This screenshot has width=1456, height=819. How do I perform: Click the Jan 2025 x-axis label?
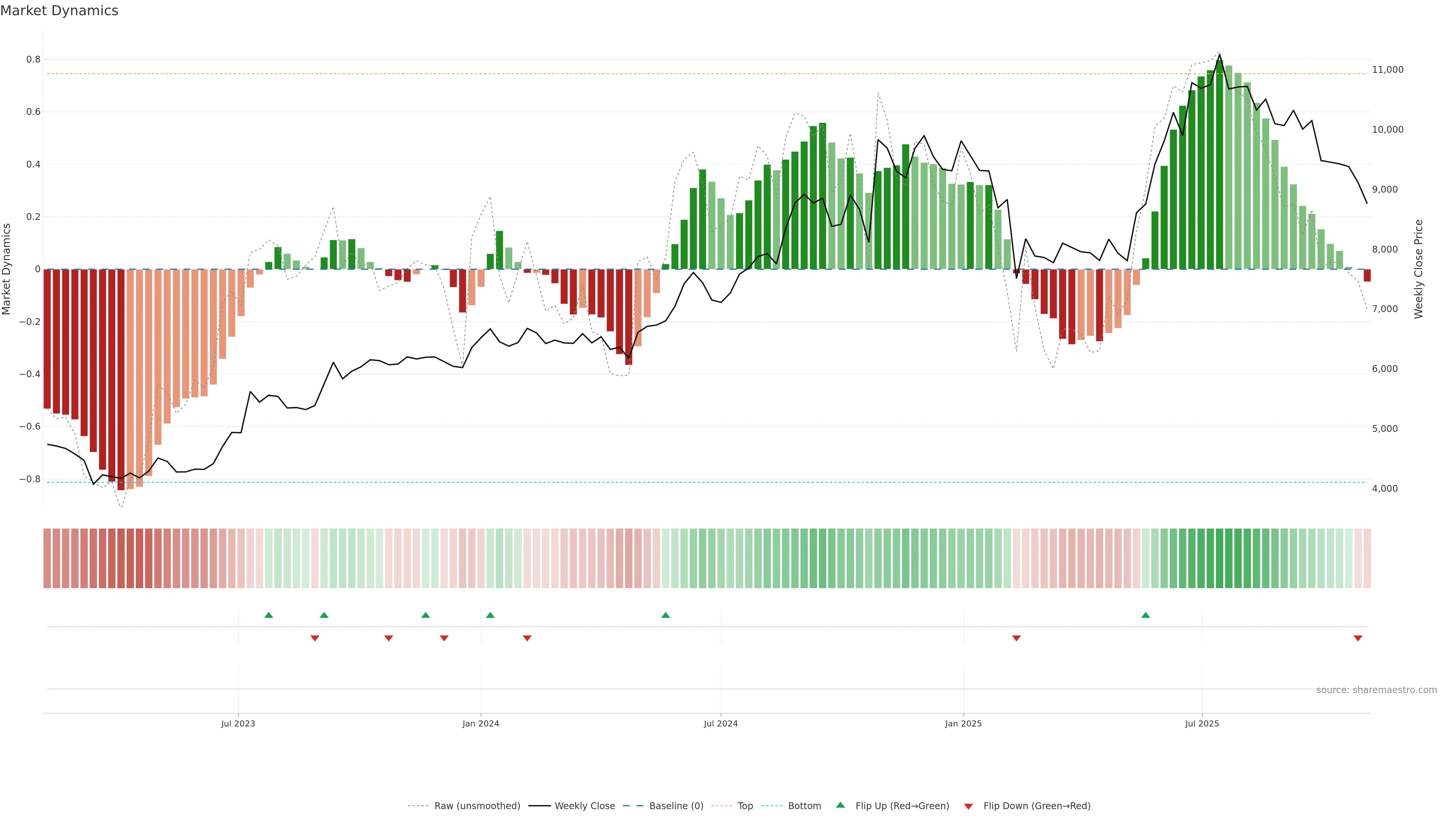point(963,723)
